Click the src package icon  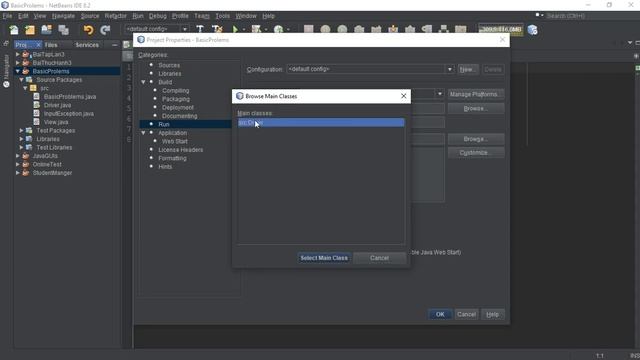33,88
